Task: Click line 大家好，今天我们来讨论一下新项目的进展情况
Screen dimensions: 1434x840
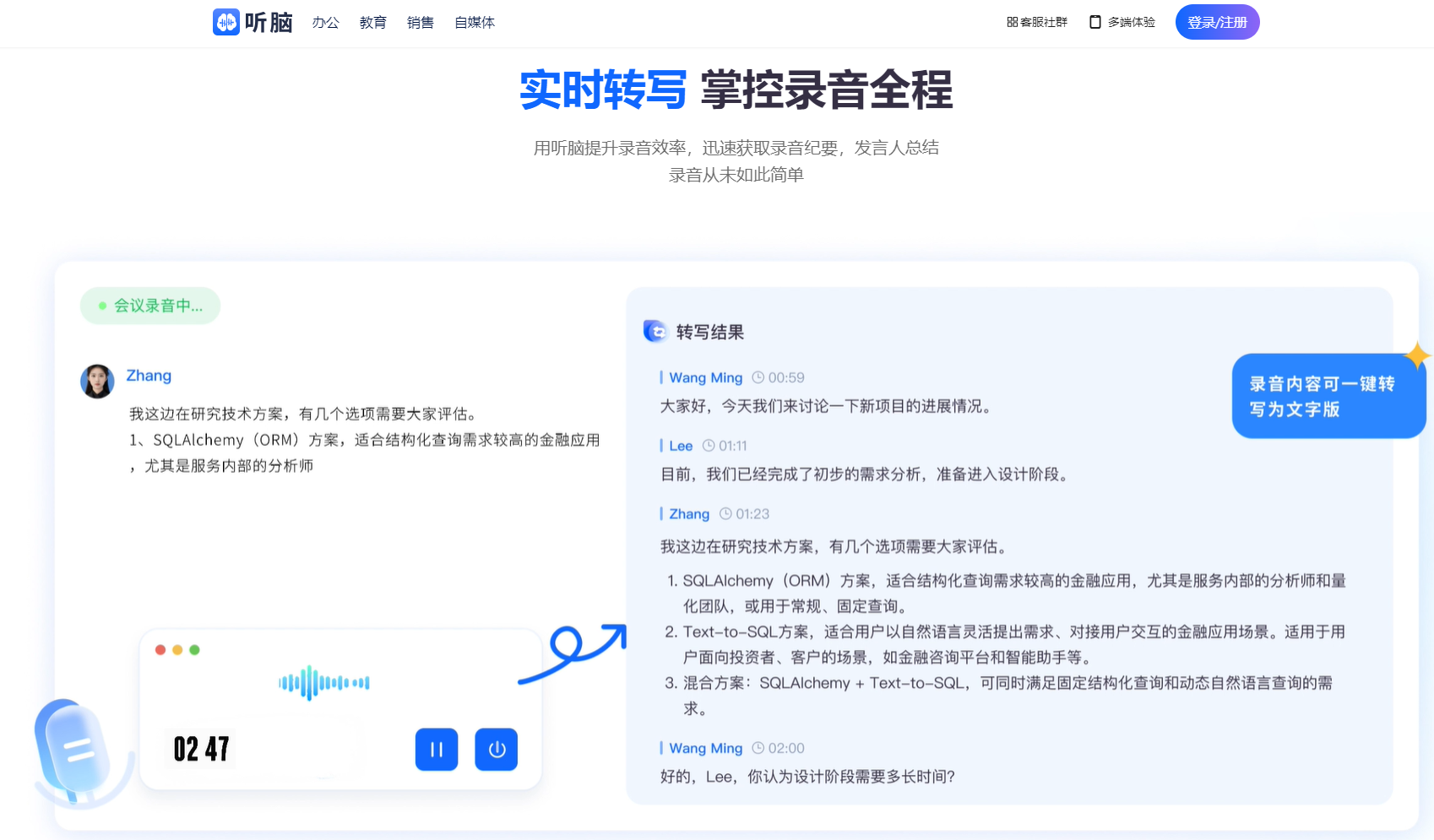Action: [x=826, y=406]
